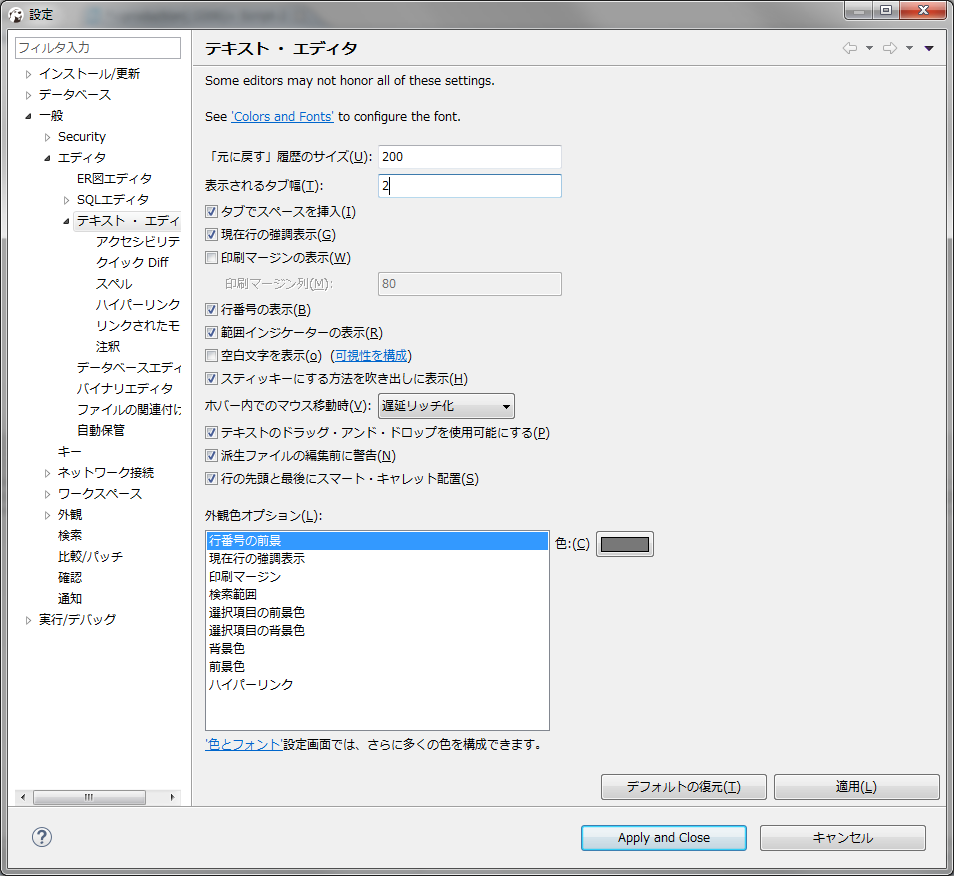The height and width of the screenshot is (876, 954).
Task: Select キー preference page
Action: coord(69,452)
